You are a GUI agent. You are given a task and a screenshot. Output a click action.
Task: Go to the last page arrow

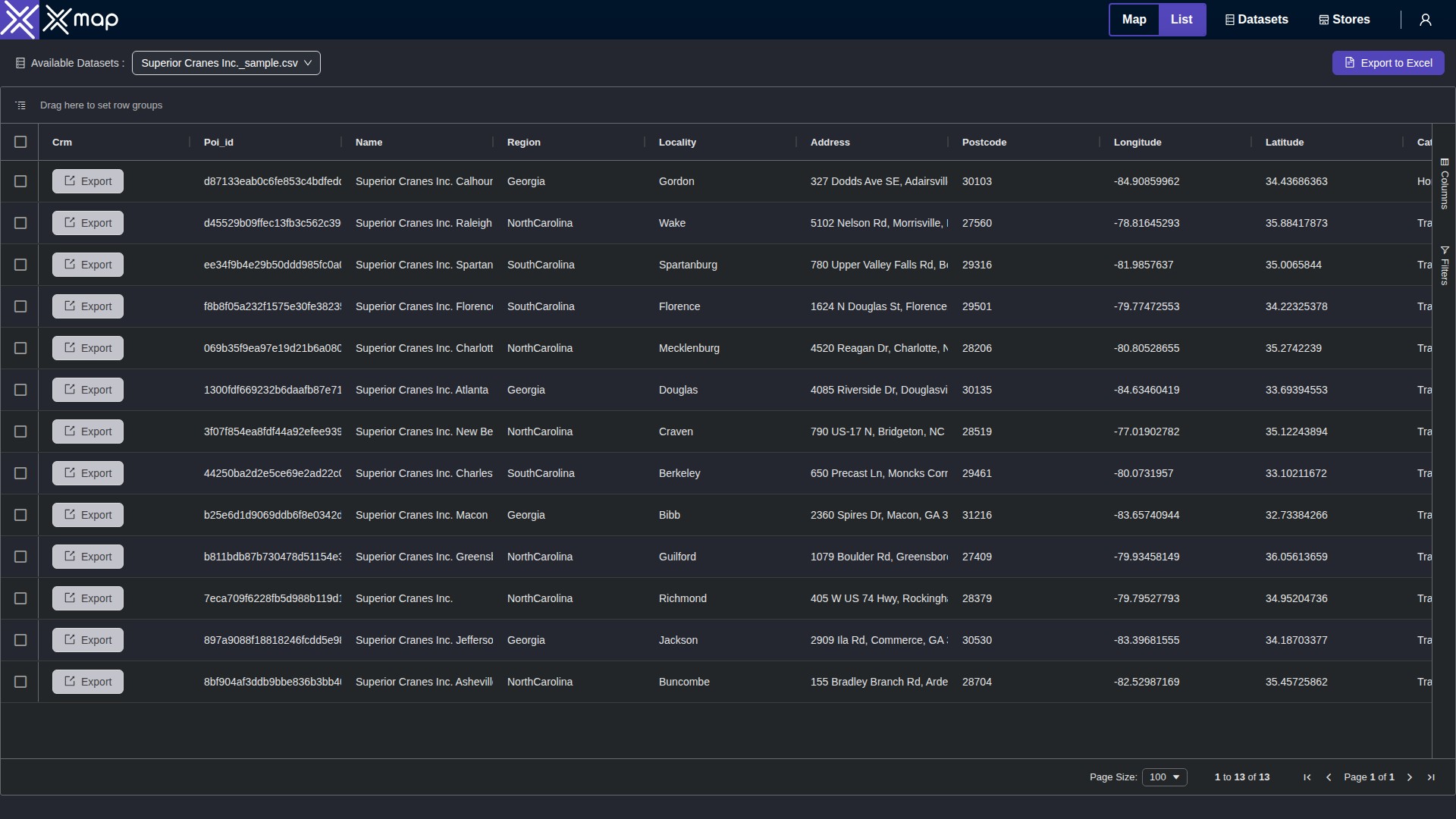1431,777
